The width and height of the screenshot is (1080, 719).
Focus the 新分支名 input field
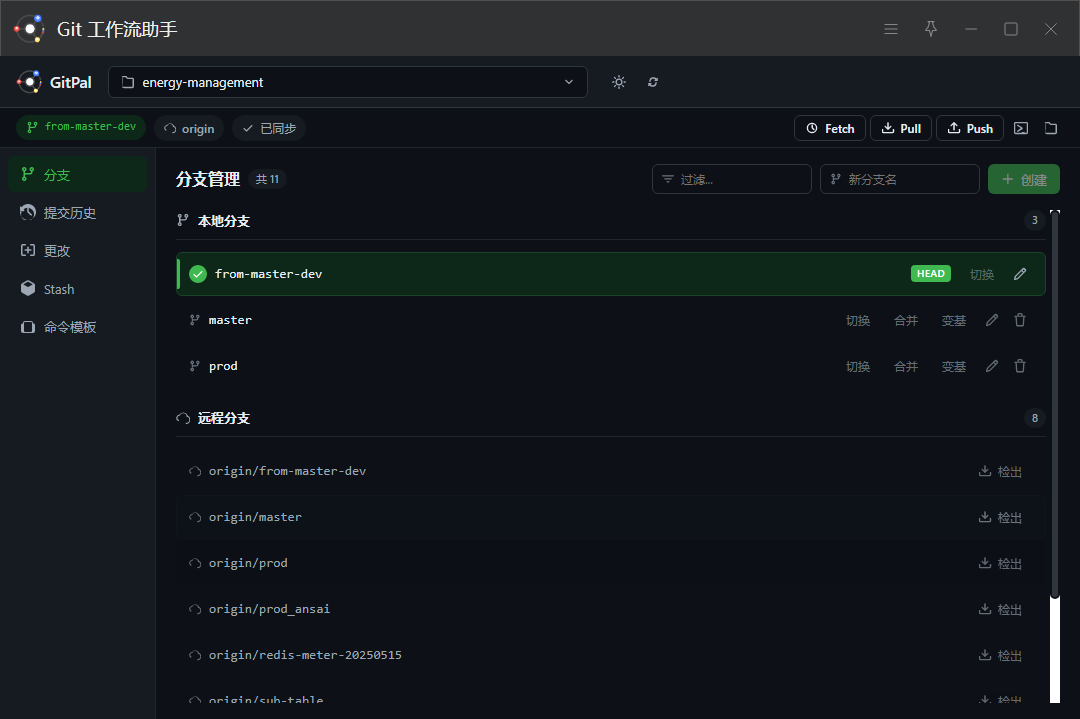point(900,179)
